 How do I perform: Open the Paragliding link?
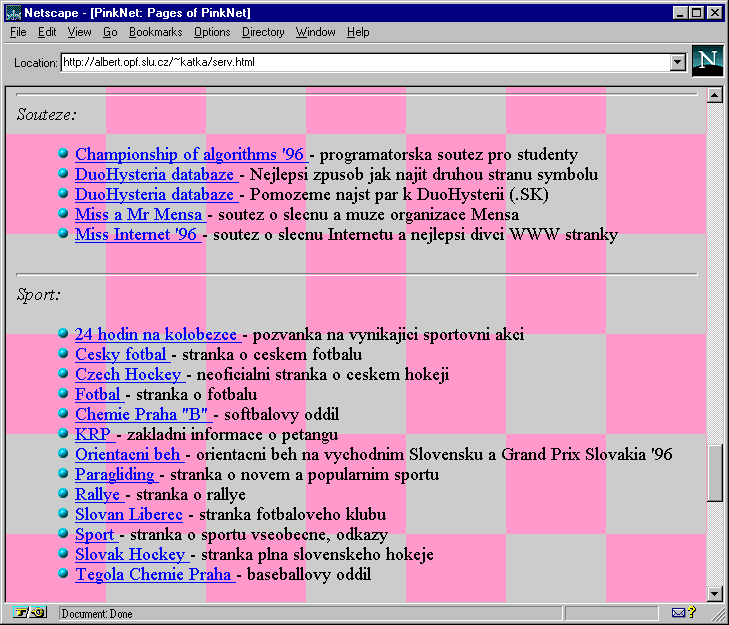[x=115, y=474]
